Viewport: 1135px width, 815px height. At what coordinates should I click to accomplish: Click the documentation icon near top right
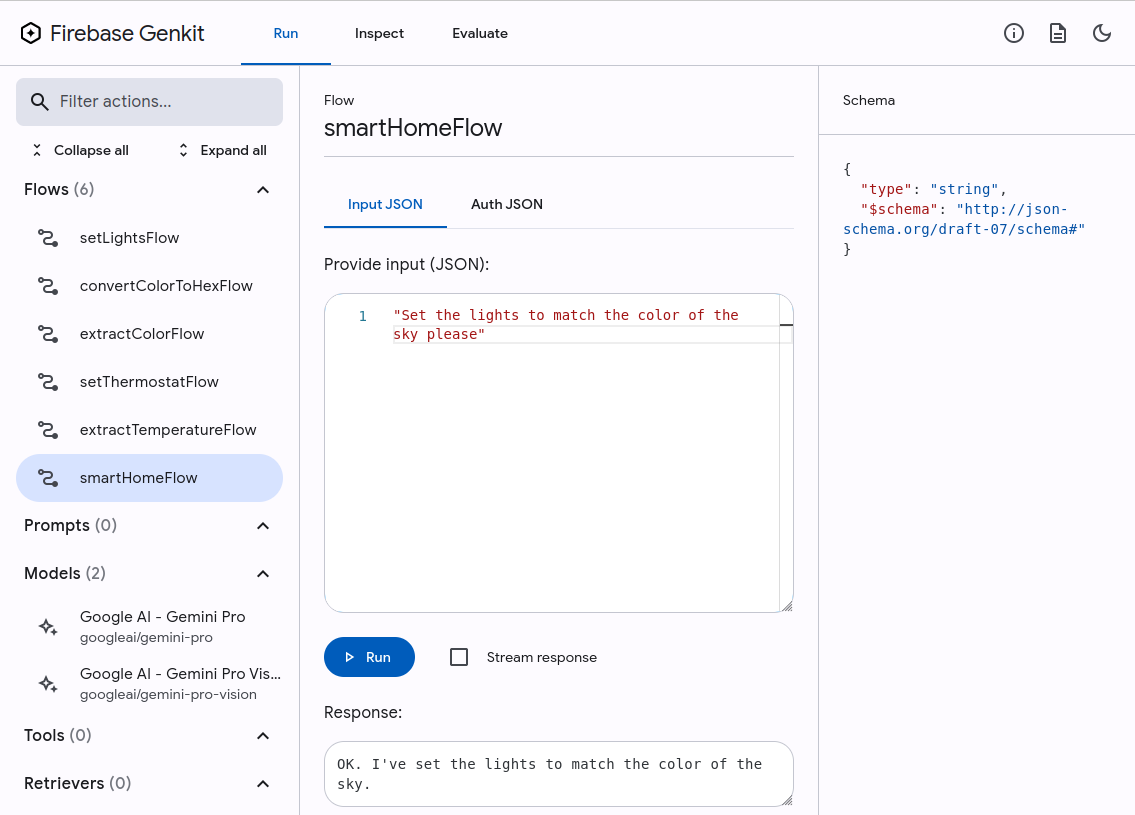click(x=1058, y=33)
